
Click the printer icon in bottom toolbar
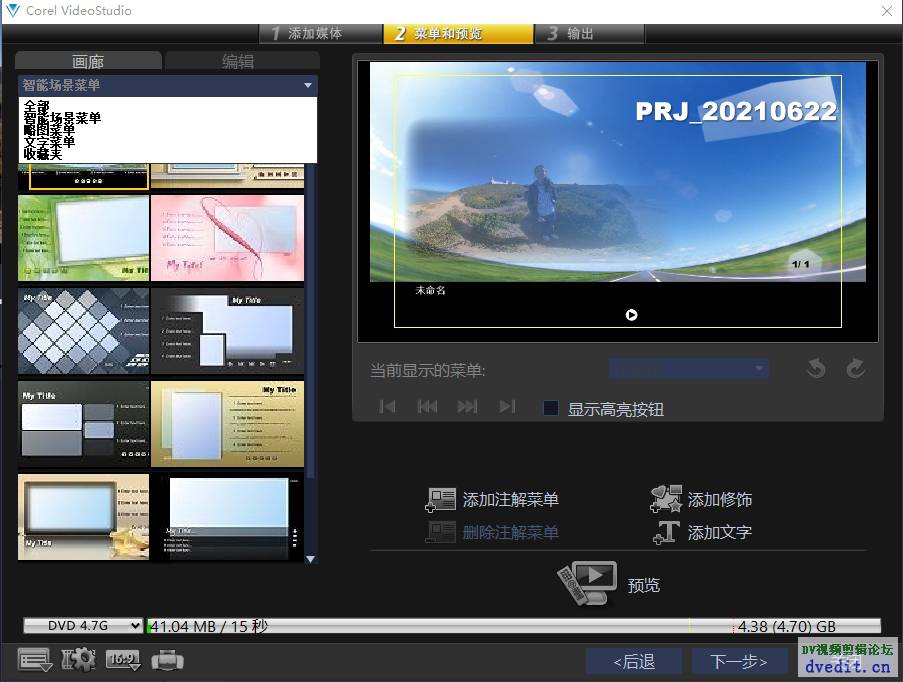click(x=167, y=660)
